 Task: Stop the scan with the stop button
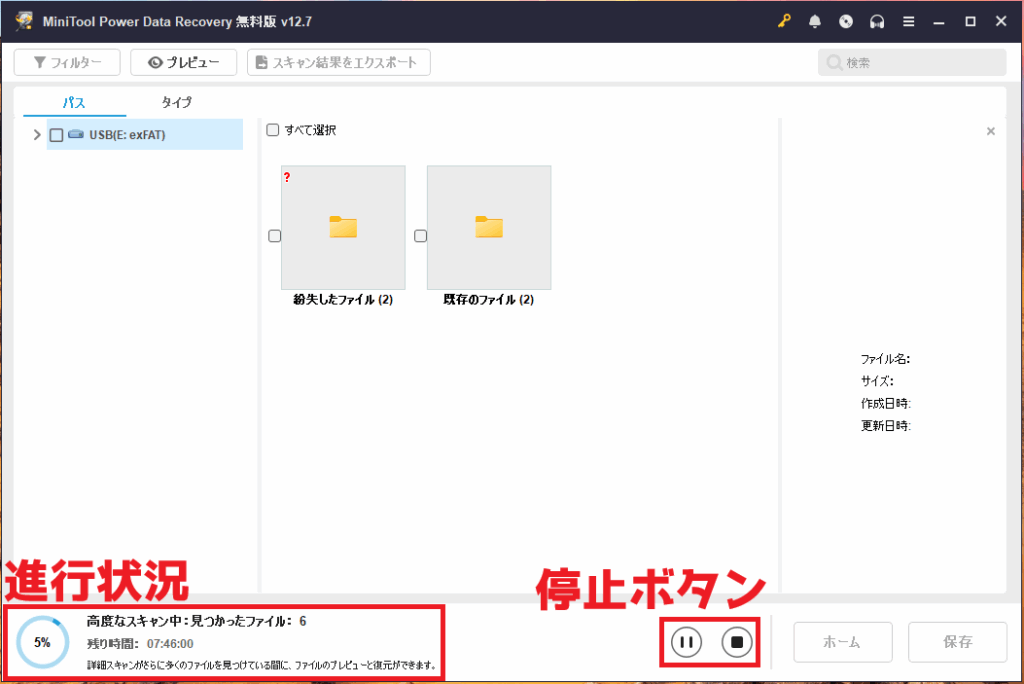pos(736,642)
